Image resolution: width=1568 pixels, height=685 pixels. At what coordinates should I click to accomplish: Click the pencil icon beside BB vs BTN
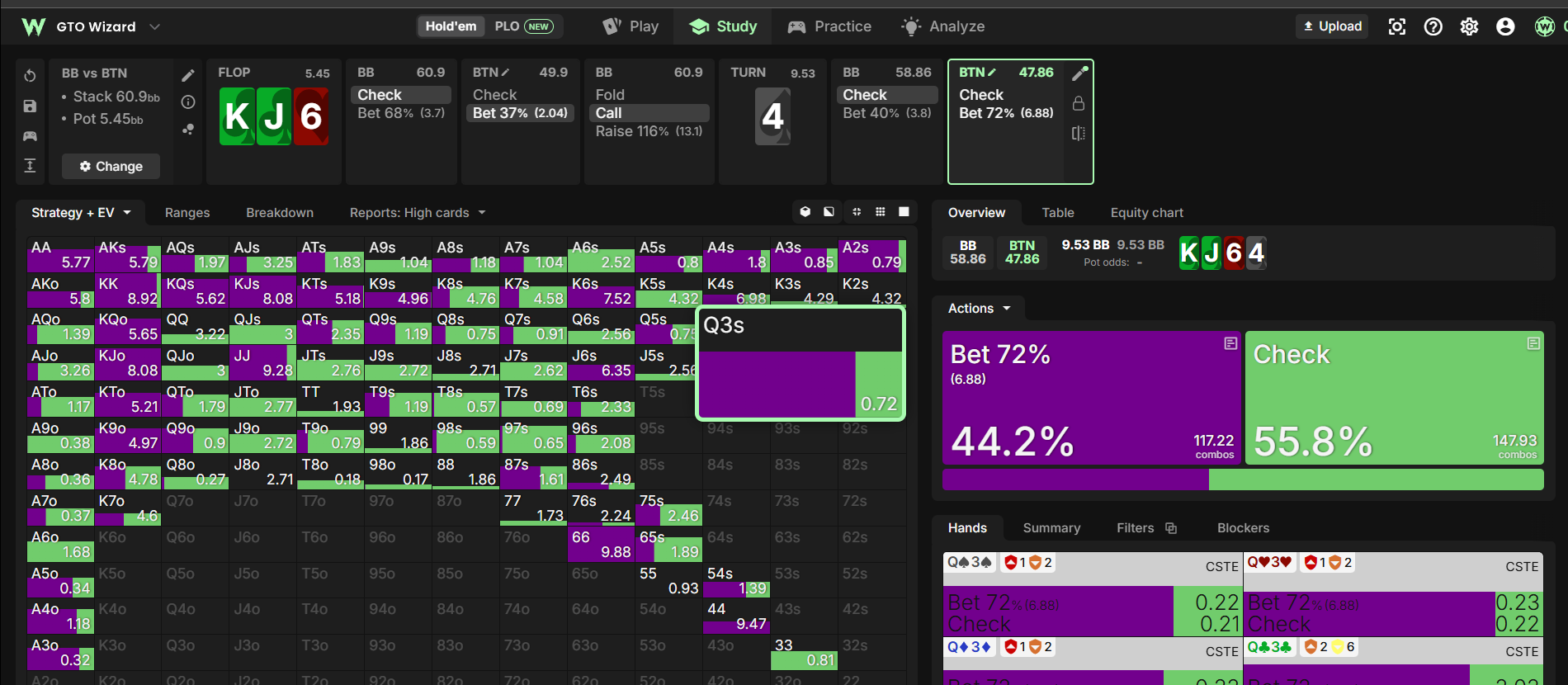(188, 76)
